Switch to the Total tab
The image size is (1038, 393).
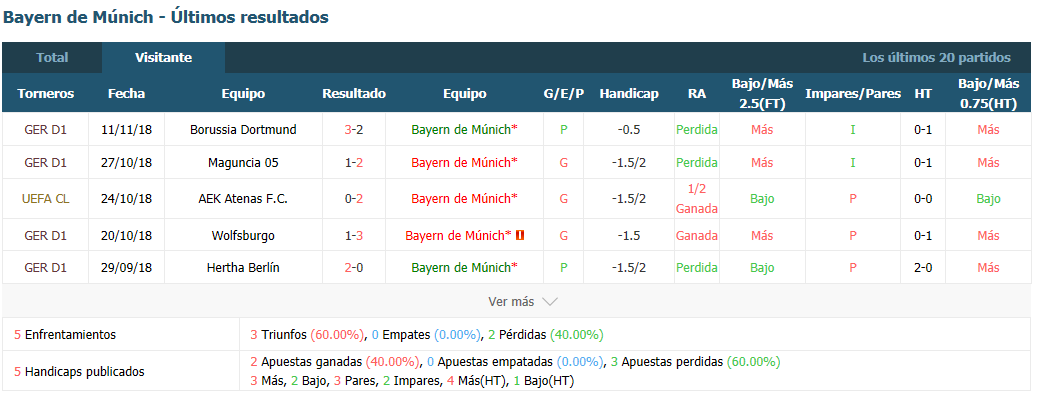[52, 58]
